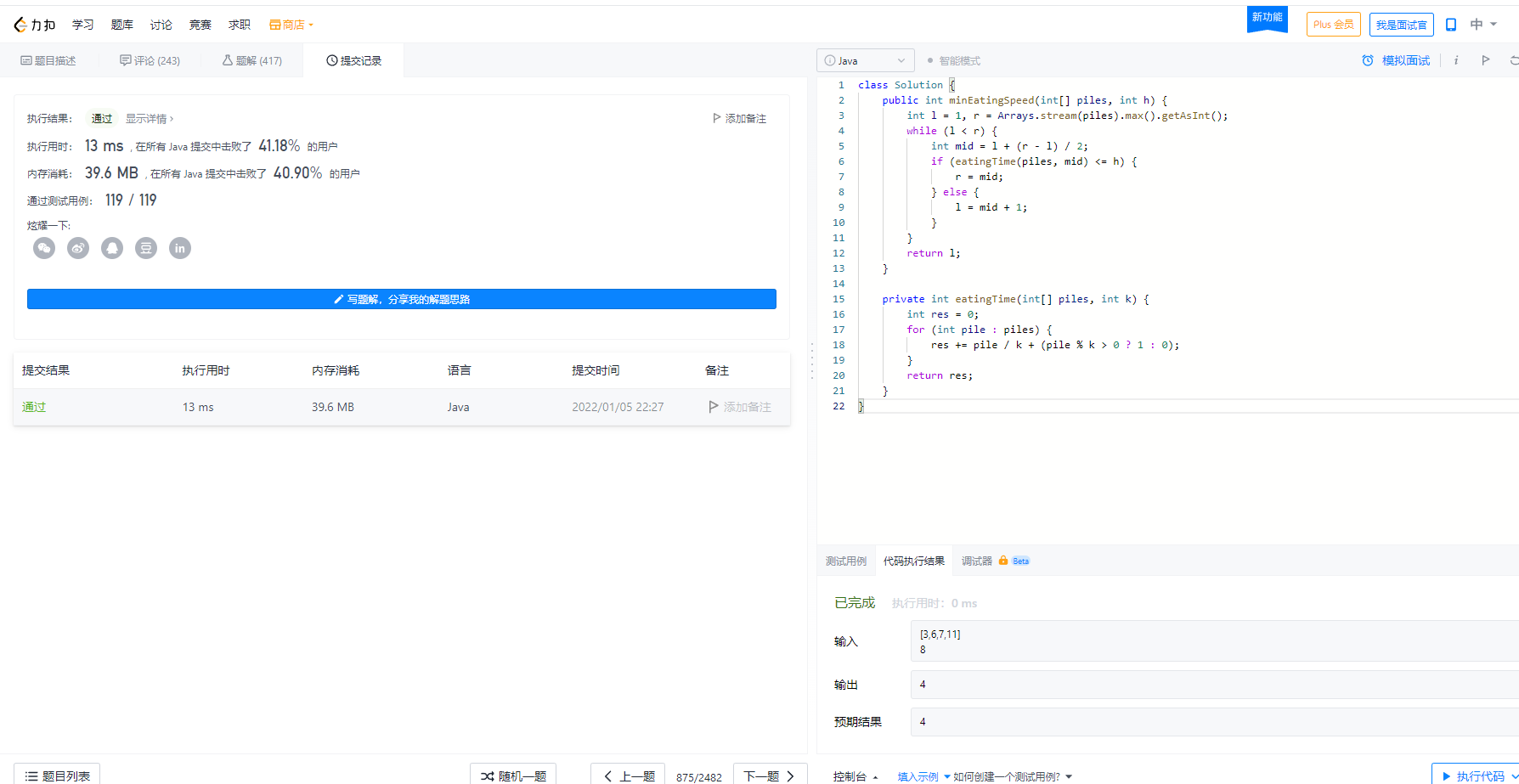Click the run triangle icon above editor

pos(1486,60)
